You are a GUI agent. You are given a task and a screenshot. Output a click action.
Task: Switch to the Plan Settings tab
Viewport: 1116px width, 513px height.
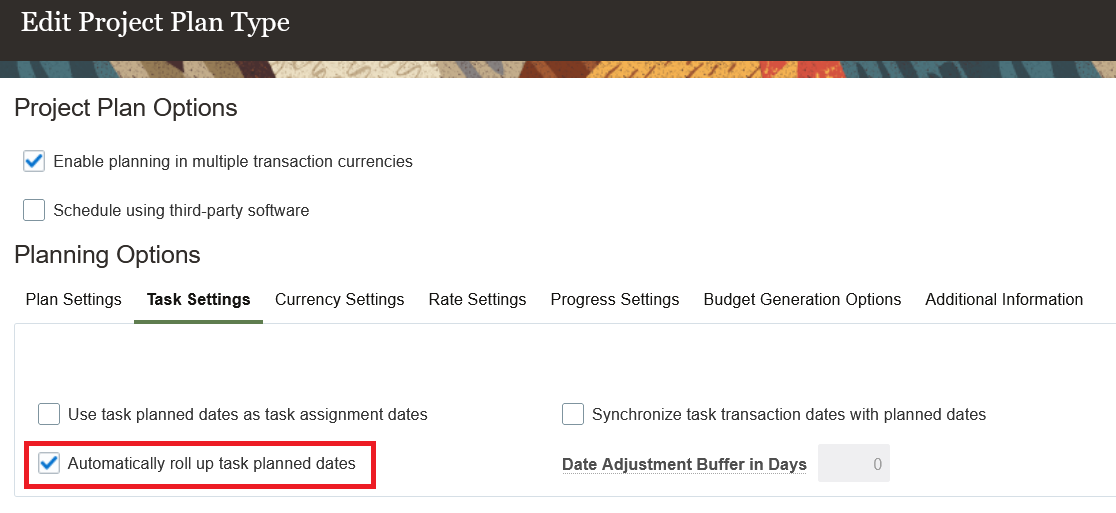click(x=73, y=300)
